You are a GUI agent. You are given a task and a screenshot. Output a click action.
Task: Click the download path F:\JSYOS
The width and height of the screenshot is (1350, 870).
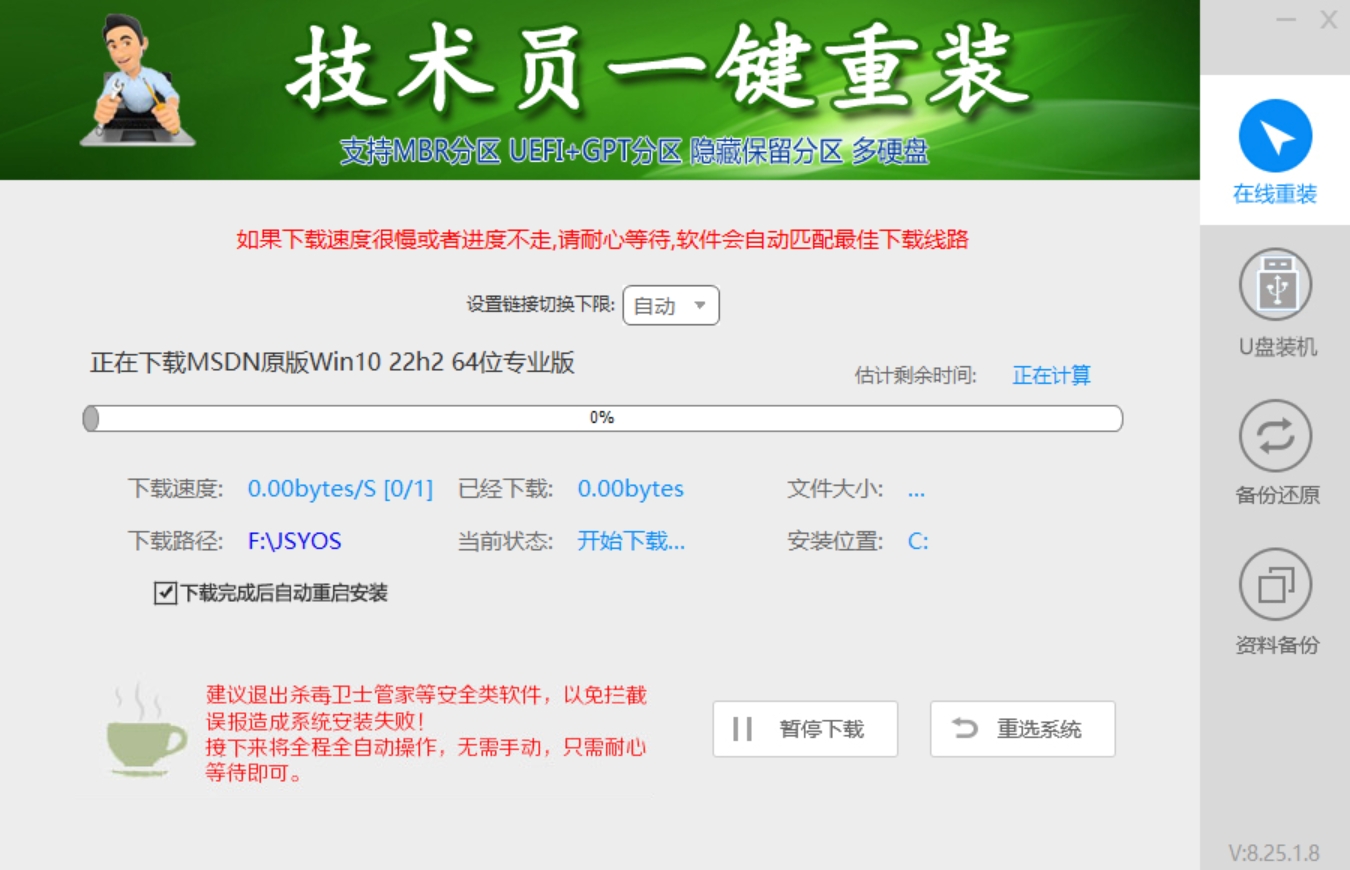click(295, 542)
